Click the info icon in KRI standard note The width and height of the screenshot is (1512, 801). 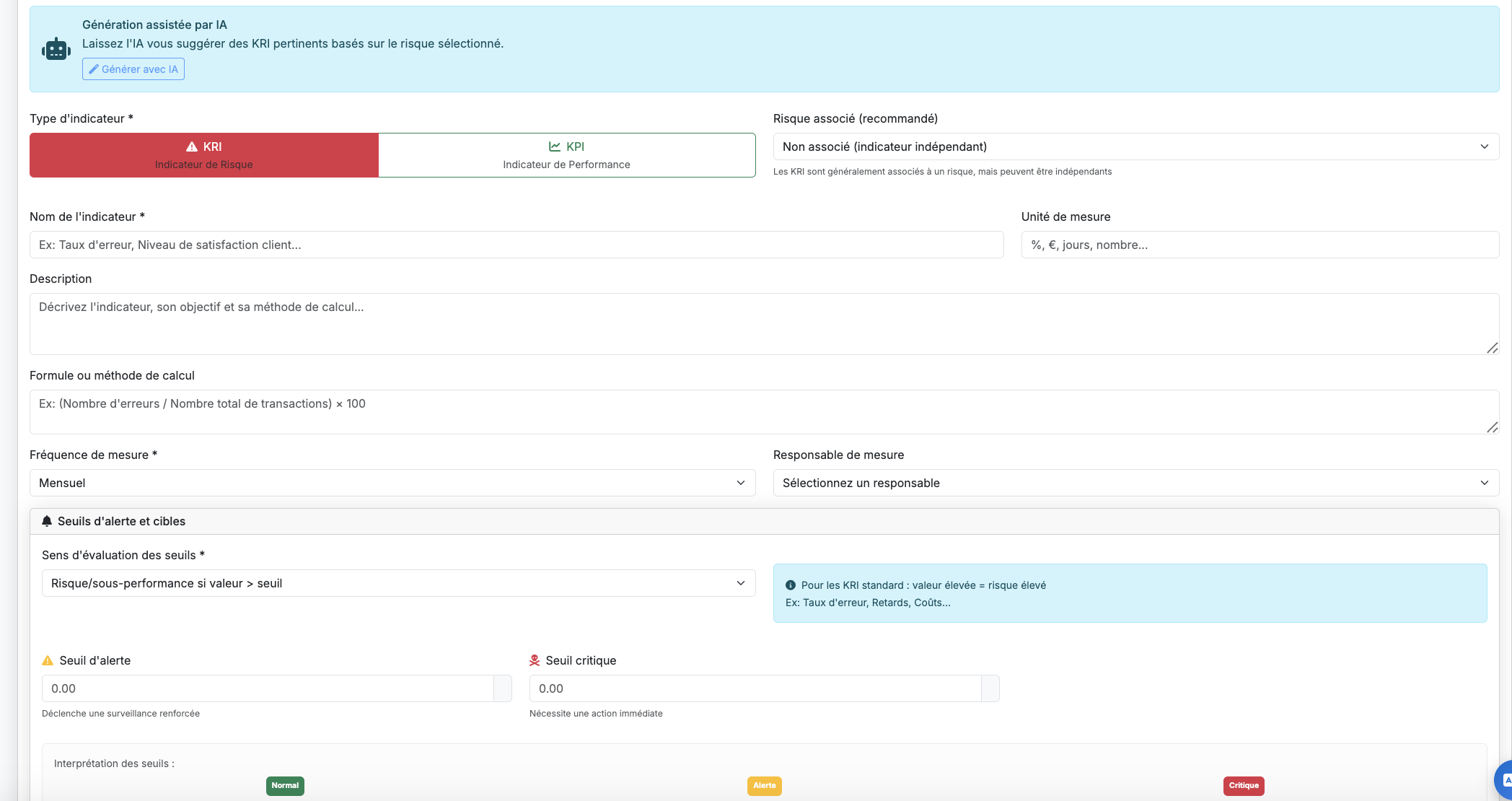coord(791,585)
